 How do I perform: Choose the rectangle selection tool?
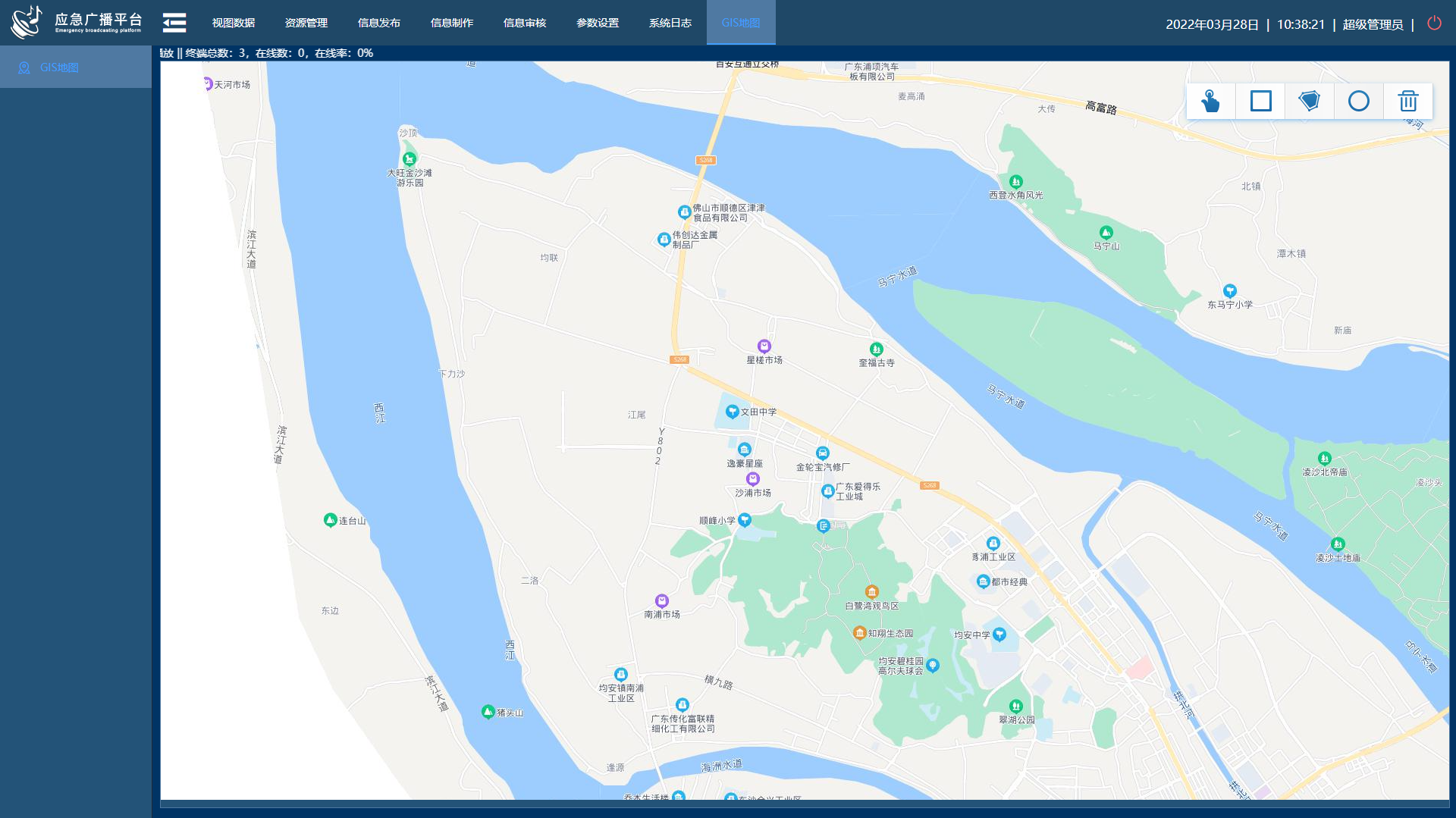coord(1260,101)
